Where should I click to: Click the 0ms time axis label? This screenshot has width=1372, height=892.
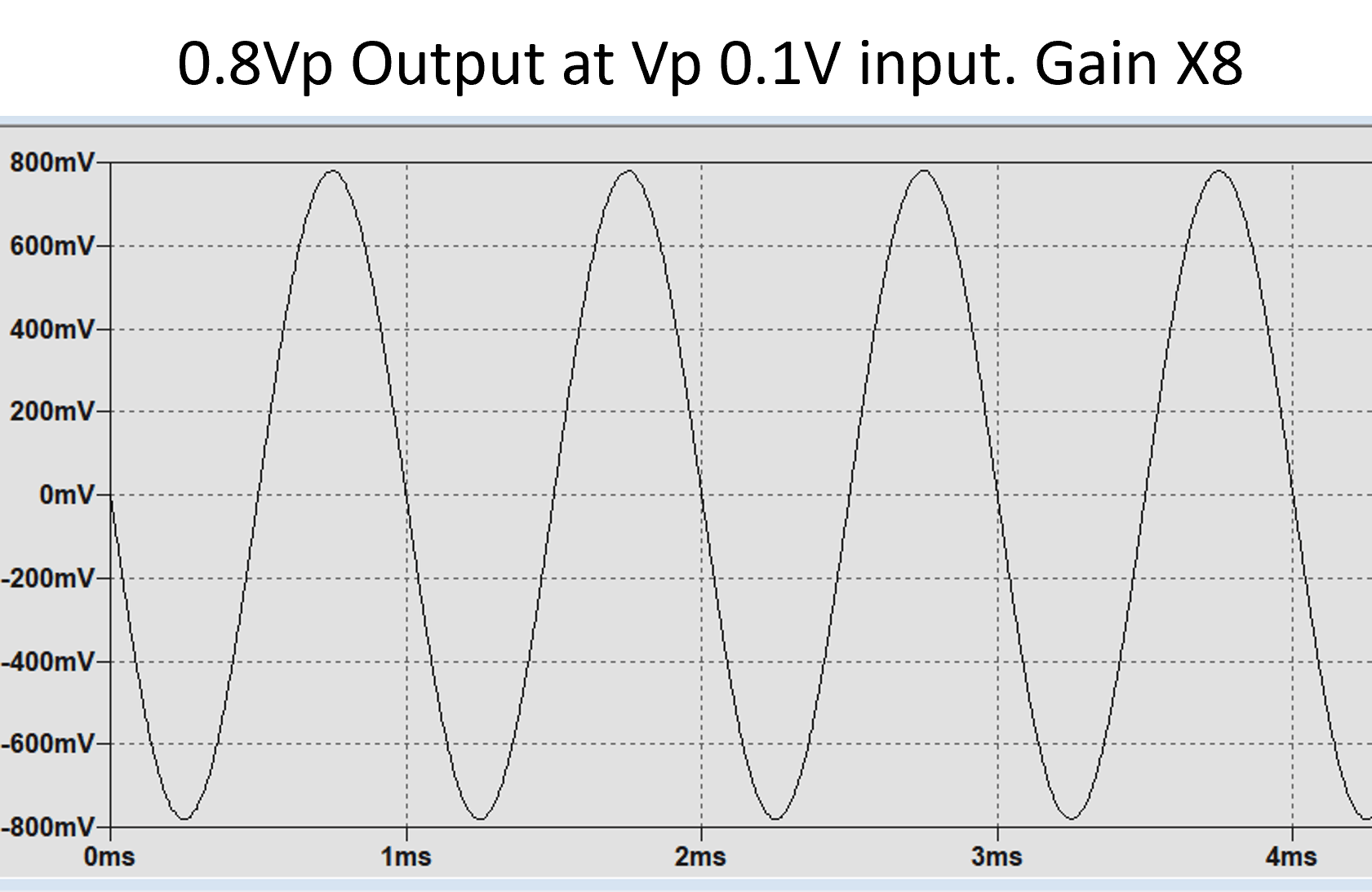109,856
